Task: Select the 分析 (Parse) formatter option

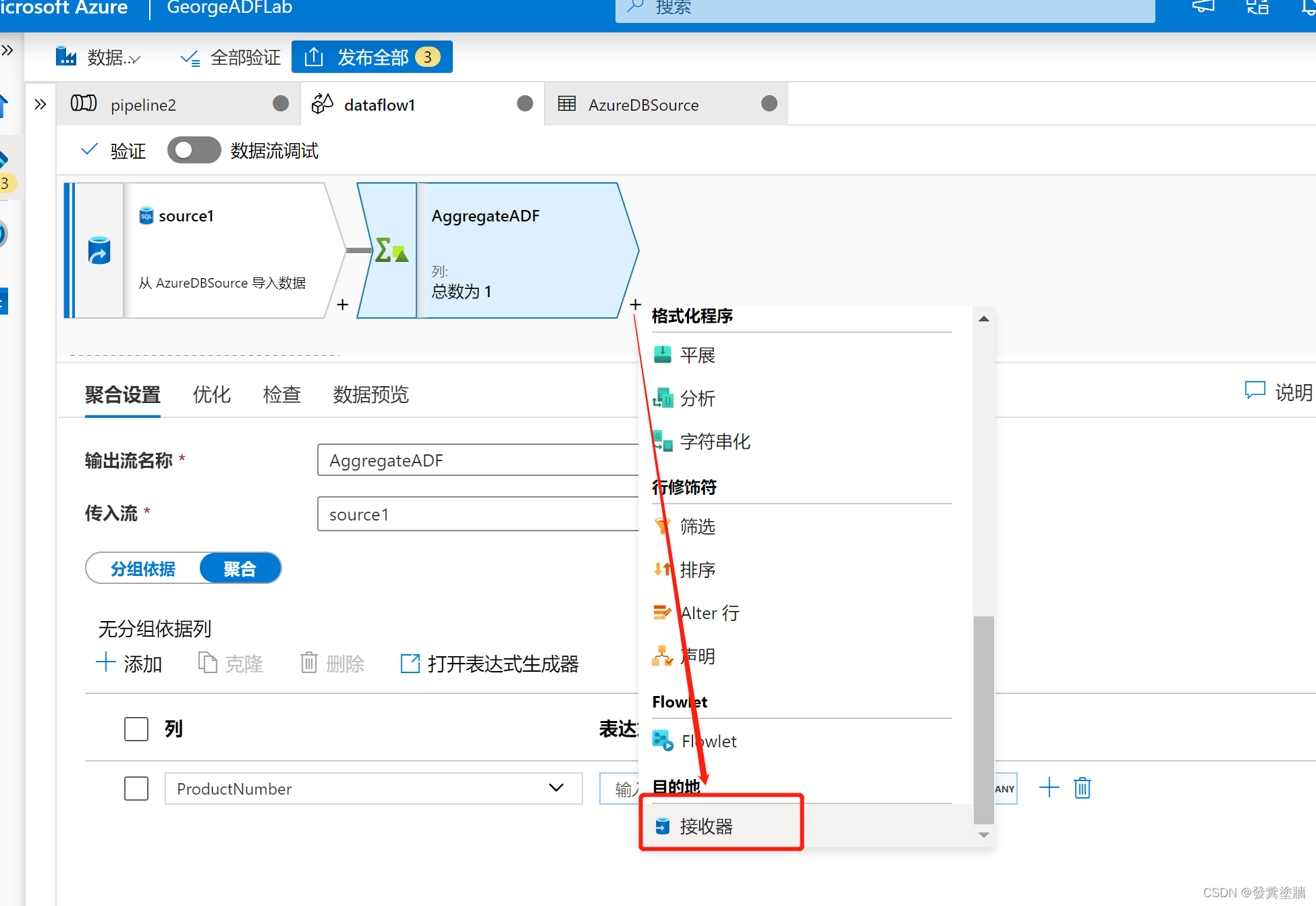Action: (x=698, y=398)
